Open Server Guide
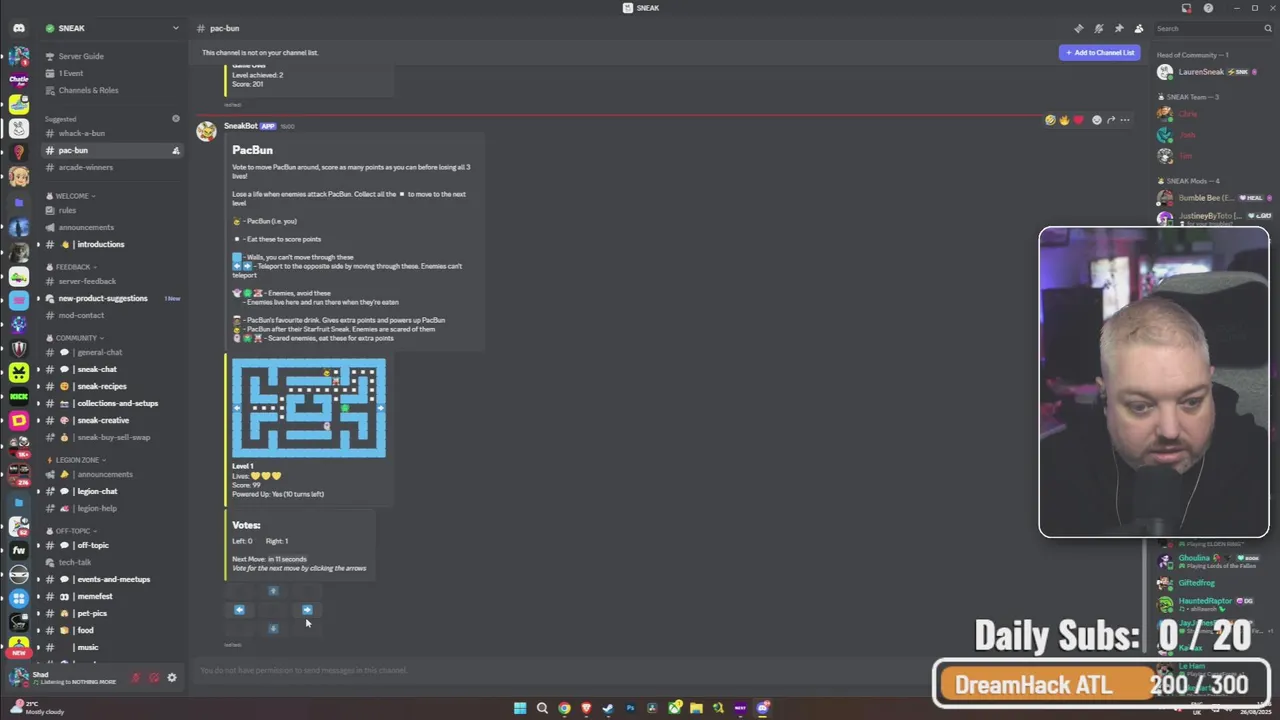Image resolution: width=1280 pixels, height=720 pixels. pos(110,56)
